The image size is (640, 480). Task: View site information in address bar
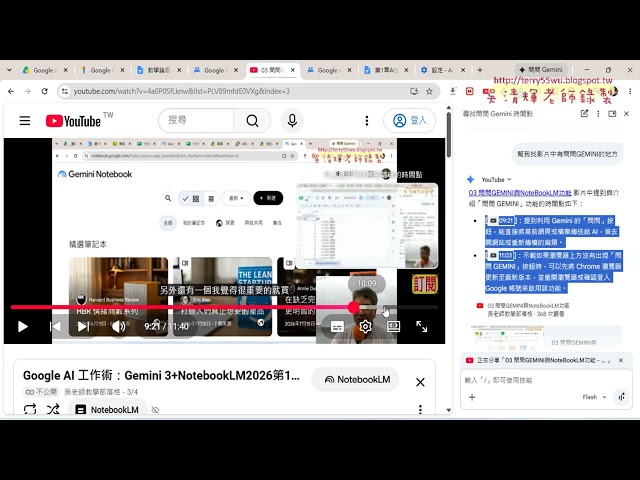[x=65, y=91]
